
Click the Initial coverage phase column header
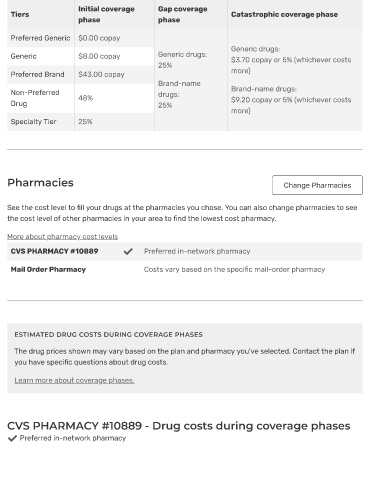pyautogui.click(x=106, y=14)
